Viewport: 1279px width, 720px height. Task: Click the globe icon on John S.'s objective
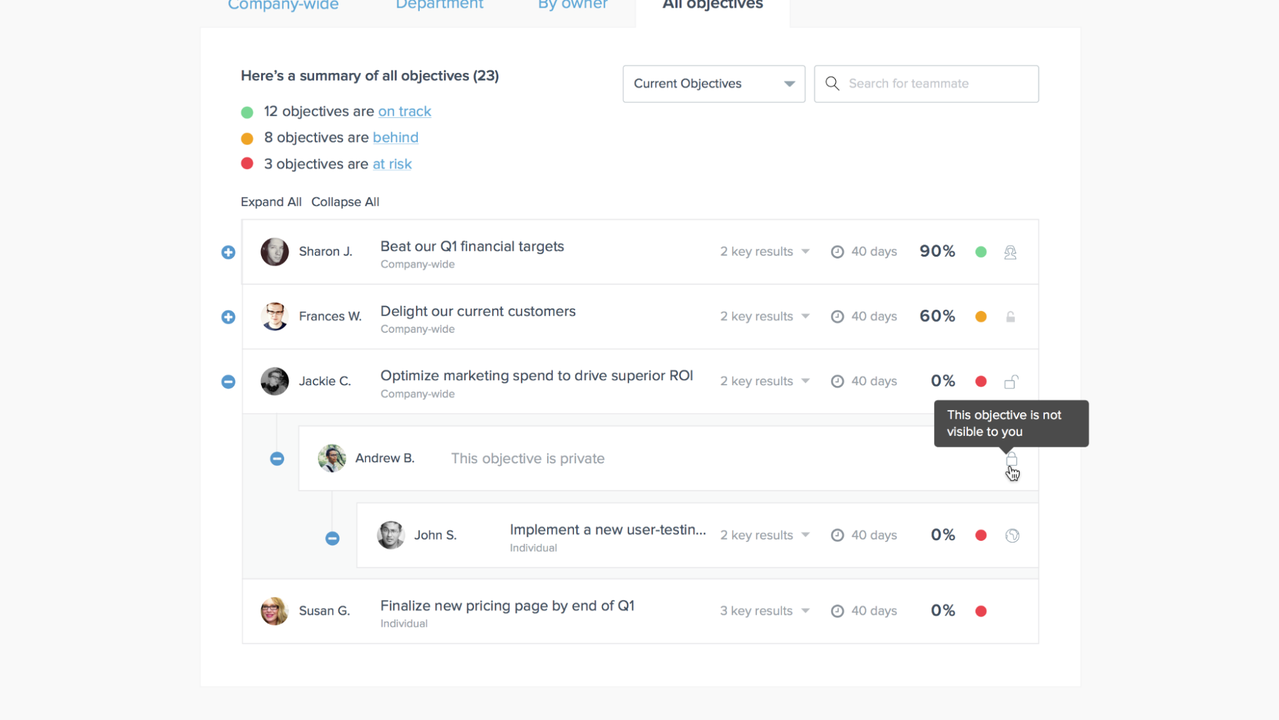click(1012, 535)
